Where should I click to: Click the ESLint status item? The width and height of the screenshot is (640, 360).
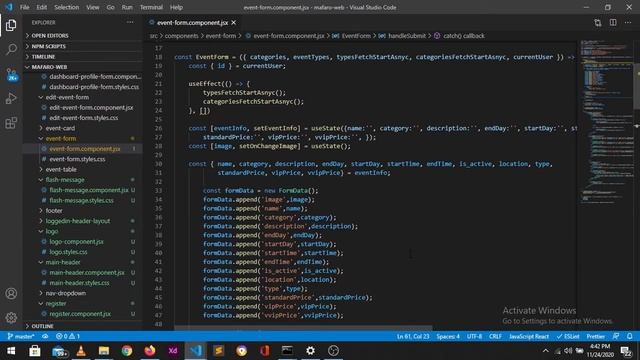point(568,336)
